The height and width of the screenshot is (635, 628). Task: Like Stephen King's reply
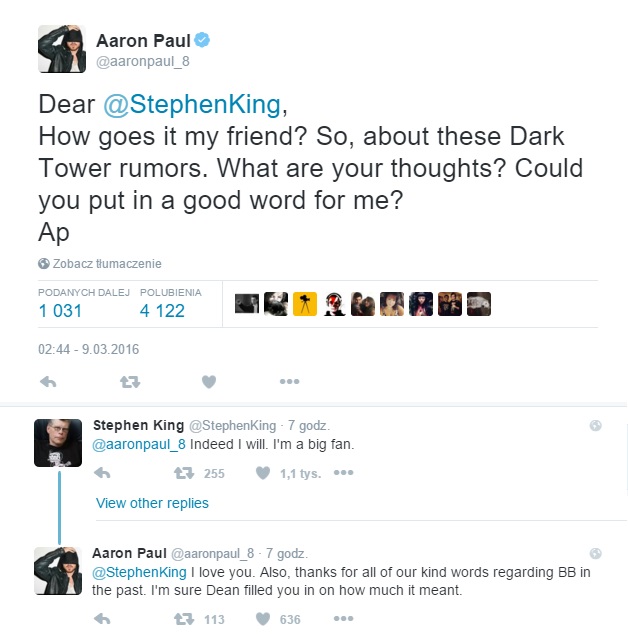(x=263, y=473)
